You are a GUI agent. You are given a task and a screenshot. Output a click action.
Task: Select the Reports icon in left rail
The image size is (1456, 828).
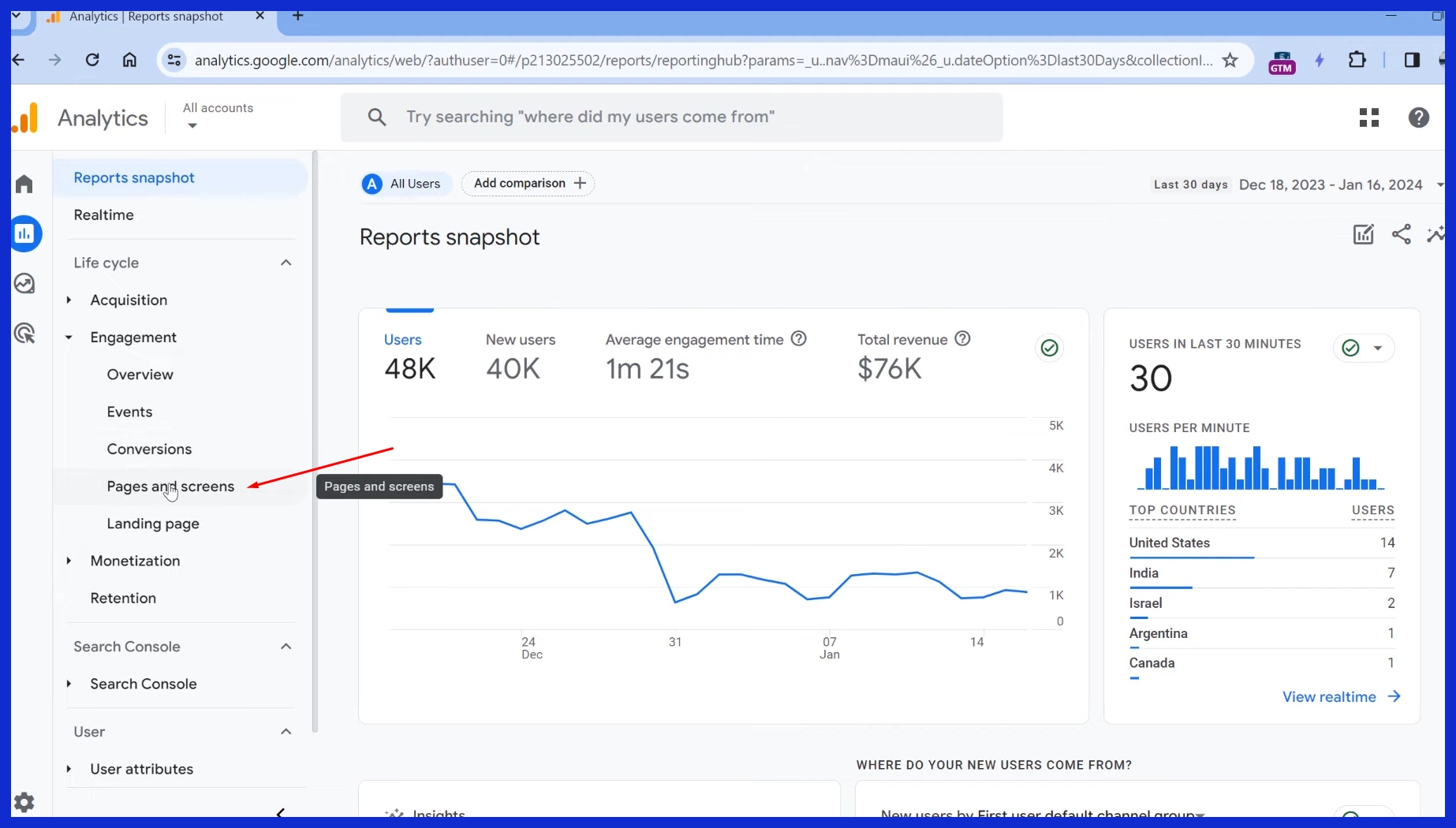tap(25, 233)
